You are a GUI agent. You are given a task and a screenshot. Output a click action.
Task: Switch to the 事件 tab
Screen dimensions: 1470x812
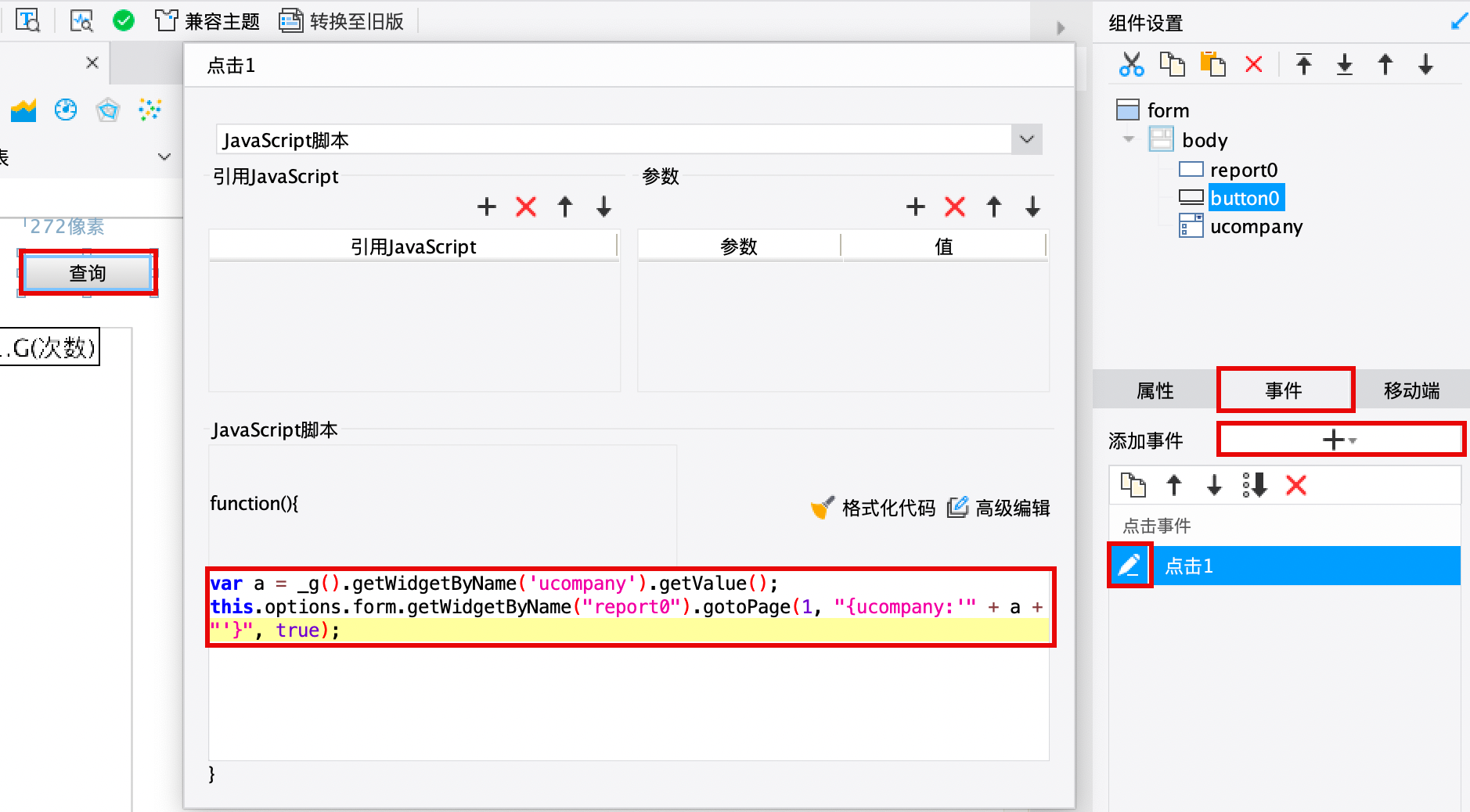click(1284, 390)
